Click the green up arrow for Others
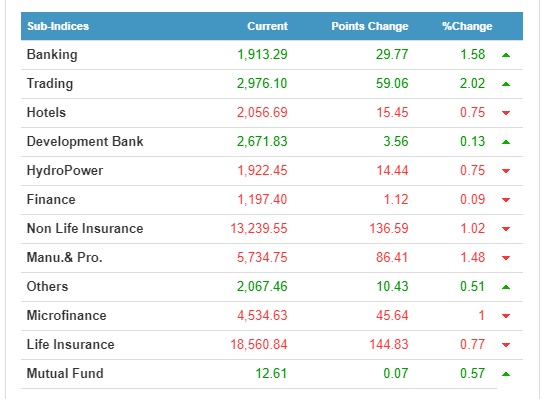Viewport: 548px width, 399px height. tap(506, 287)
